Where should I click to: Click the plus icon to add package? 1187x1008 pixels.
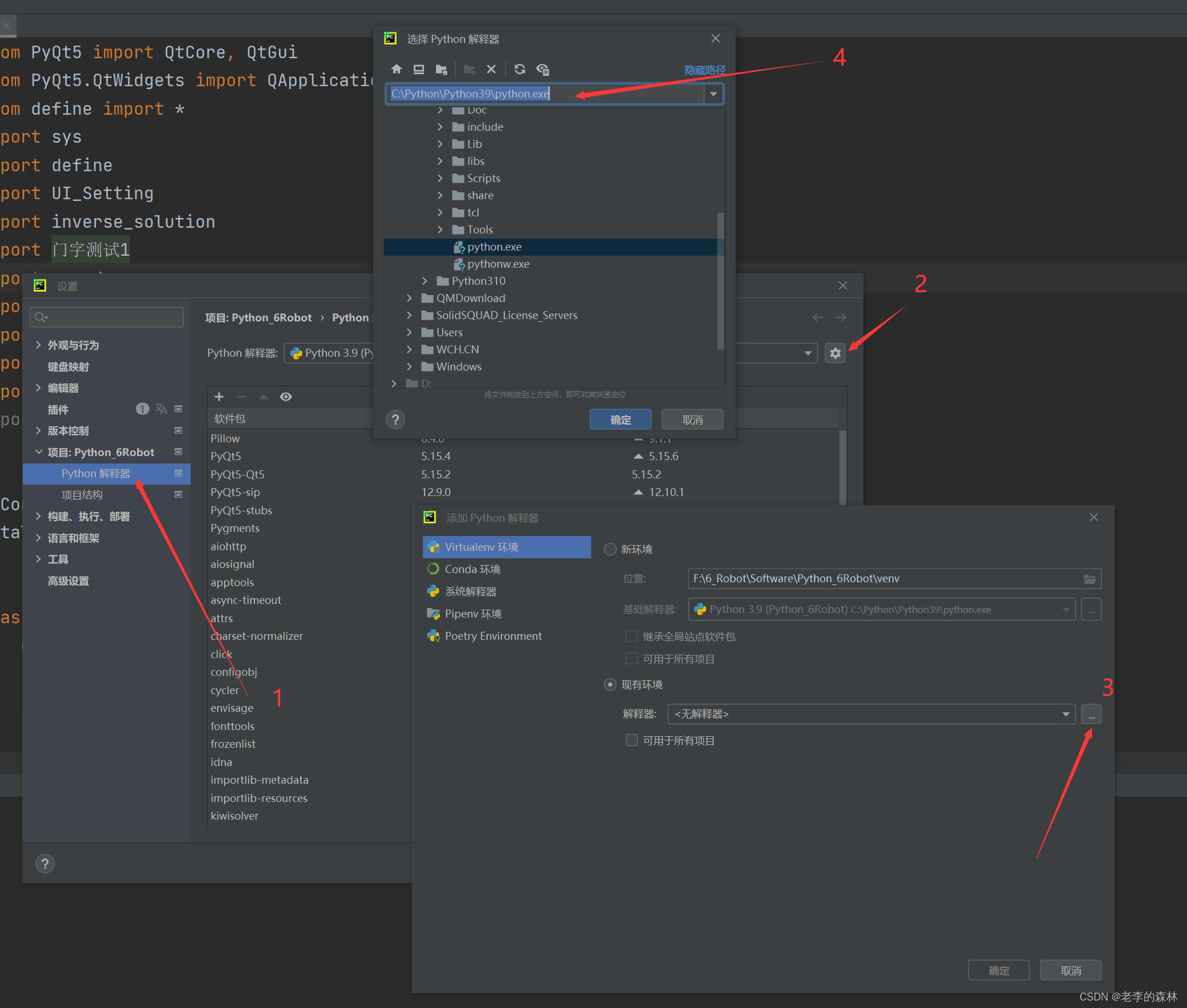[219, 397]
